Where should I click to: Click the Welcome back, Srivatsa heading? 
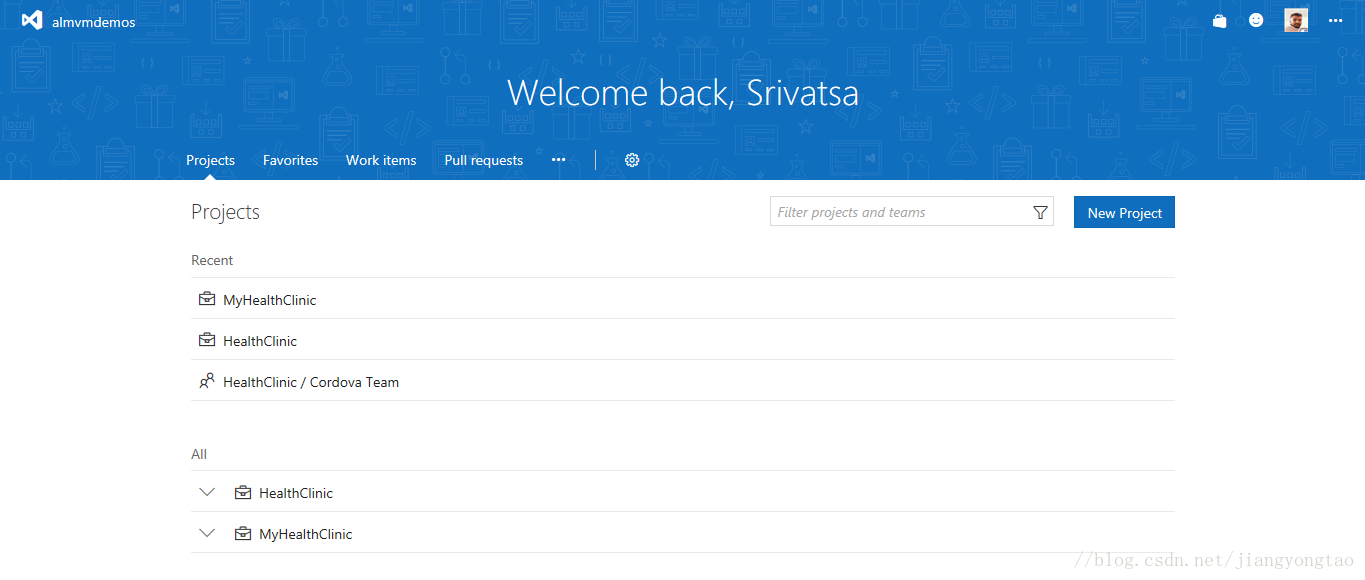point(683,93)
